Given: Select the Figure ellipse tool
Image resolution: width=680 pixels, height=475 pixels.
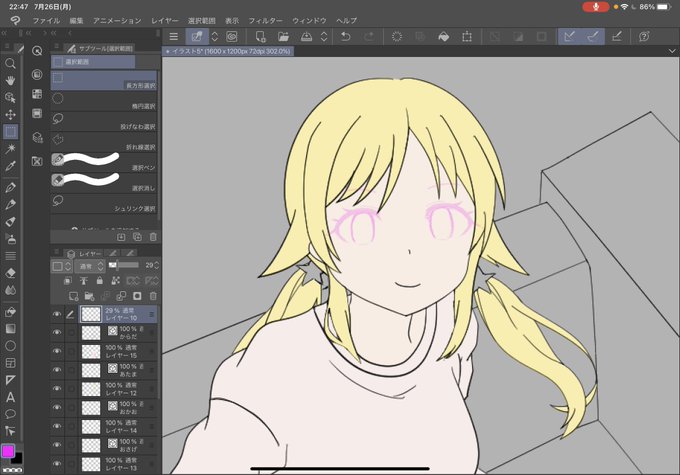Looking at the screenshot, I should [10, 346].
